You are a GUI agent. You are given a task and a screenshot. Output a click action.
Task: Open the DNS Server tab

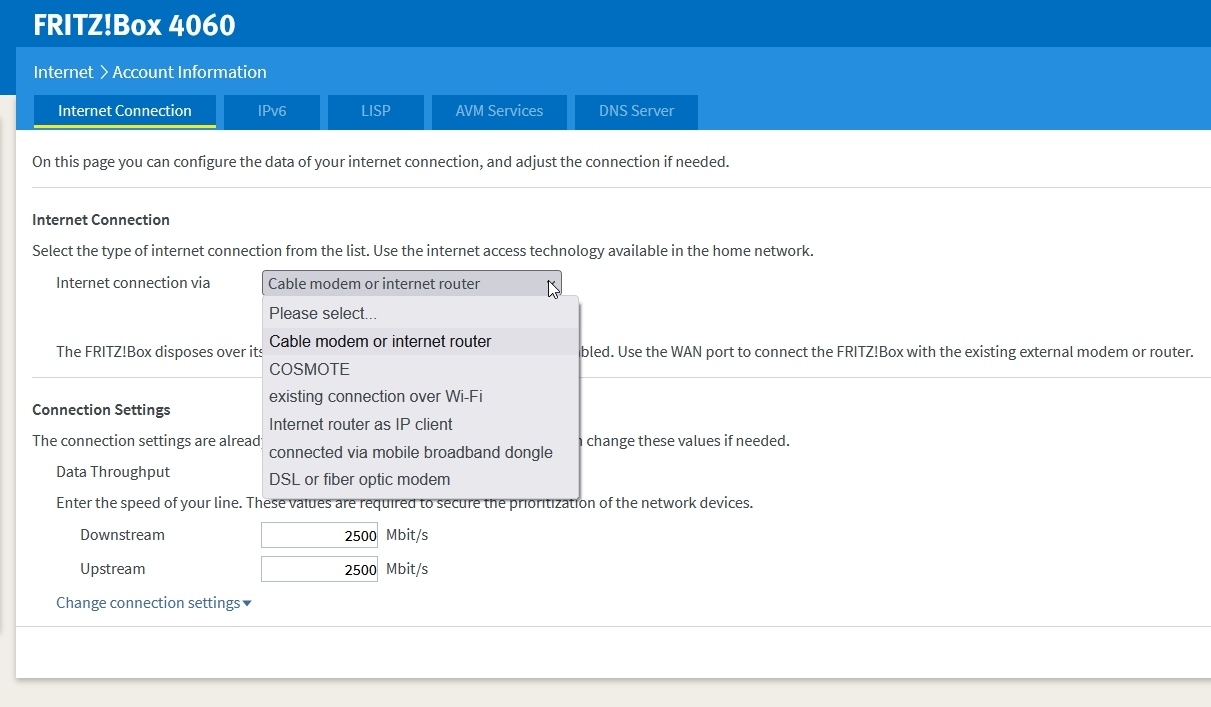636,111
